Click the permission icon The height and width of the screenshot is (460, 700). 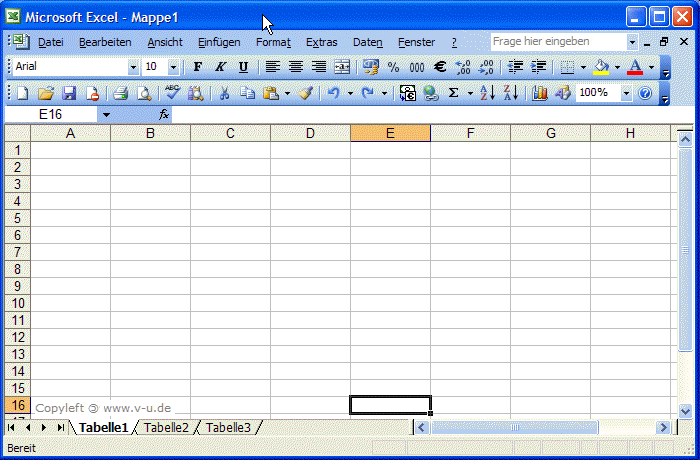click(x=92, y=93)
